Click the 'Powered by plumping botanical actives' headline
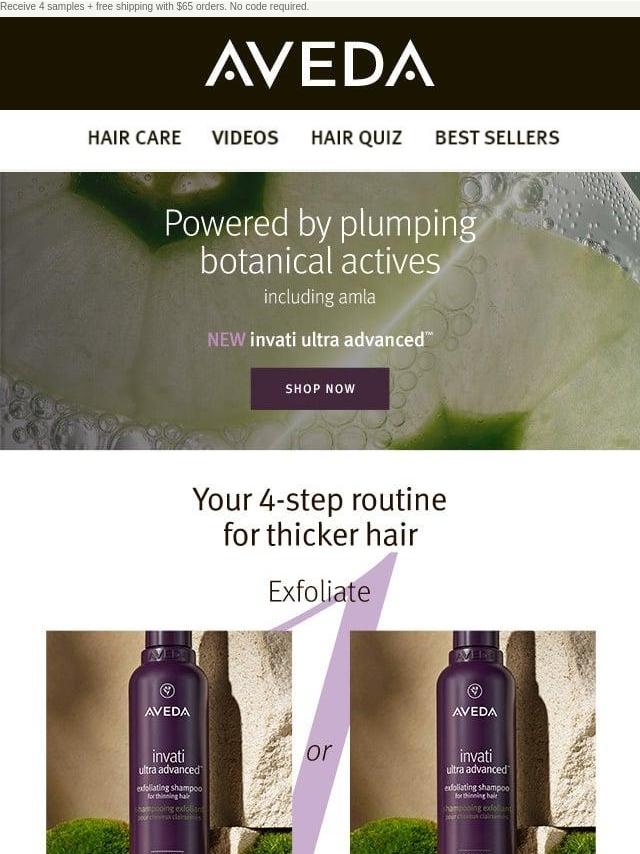The width and height of the screenshot is (640, 854). [x=320, y=241]
